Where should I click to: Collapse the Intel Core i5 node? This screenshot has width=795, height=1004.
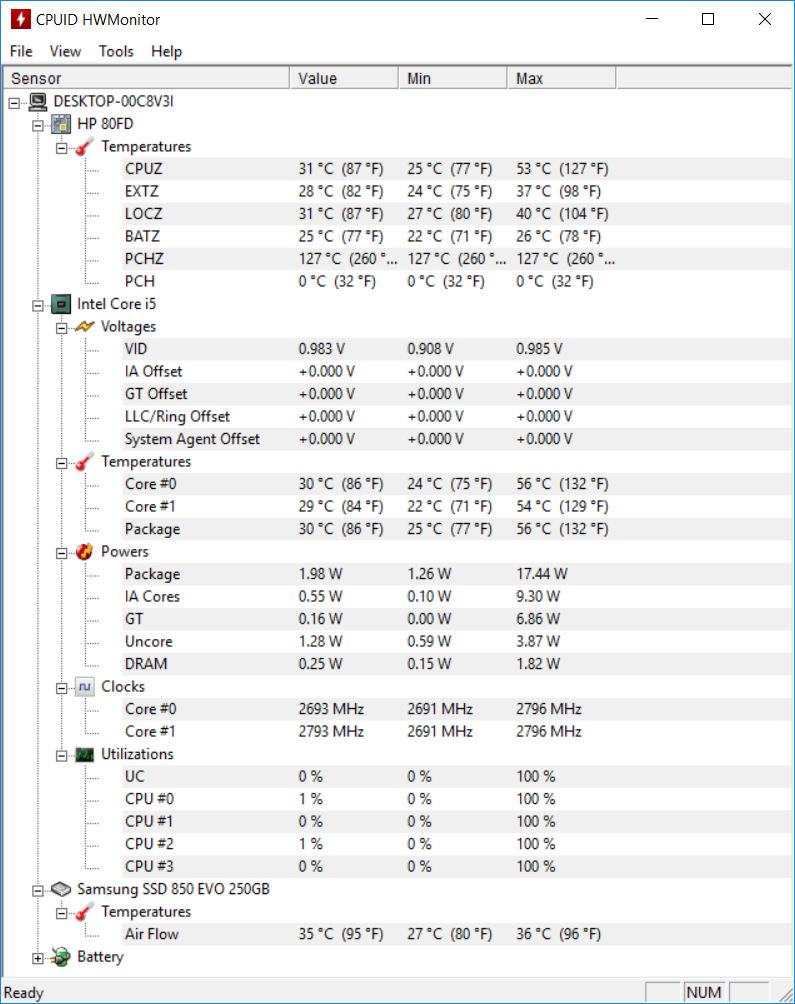pyautogui.click(x=38, y=306)
